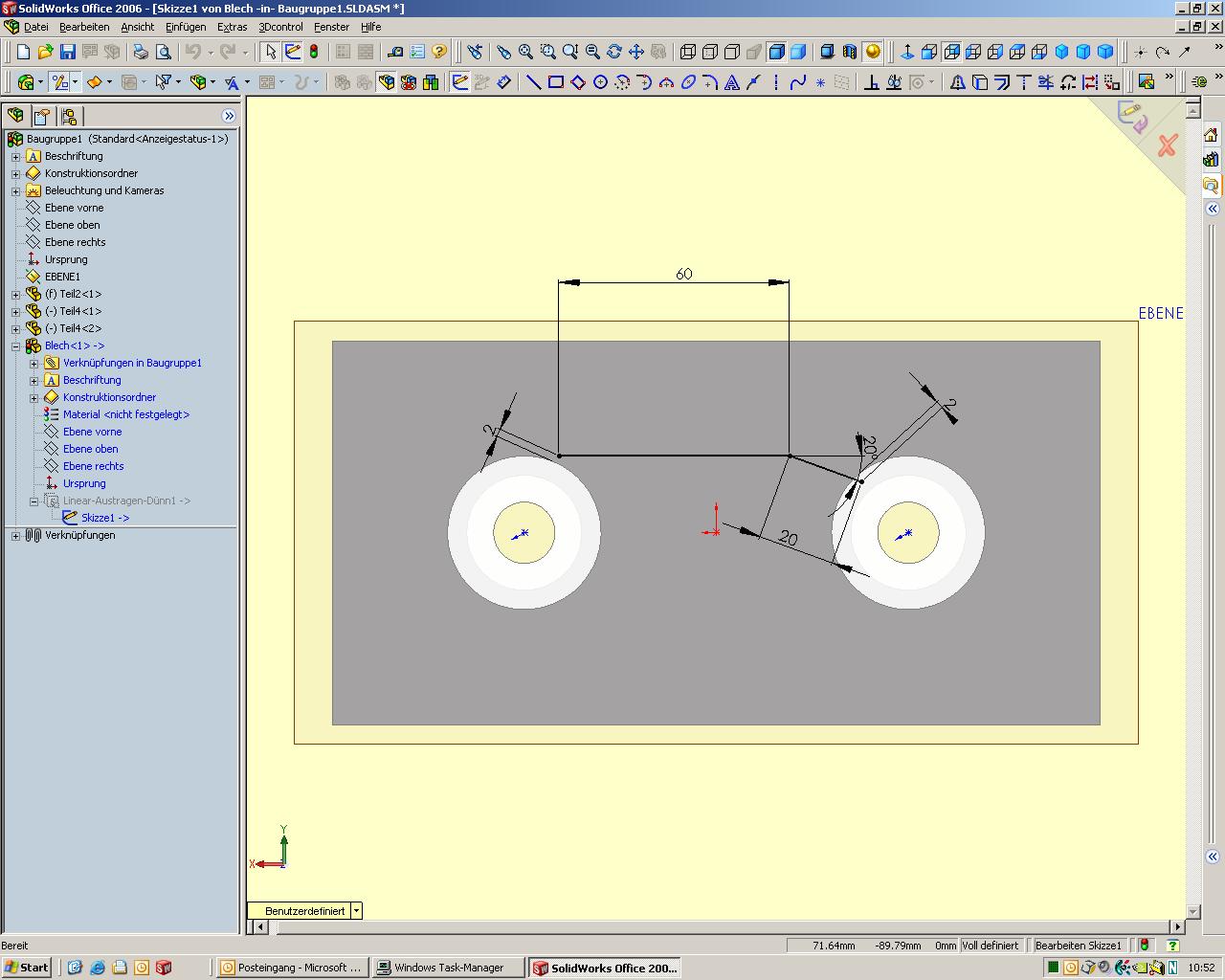
Task: Switch to Windows Task-Manager taskbar button
Action: coord(448,968)
